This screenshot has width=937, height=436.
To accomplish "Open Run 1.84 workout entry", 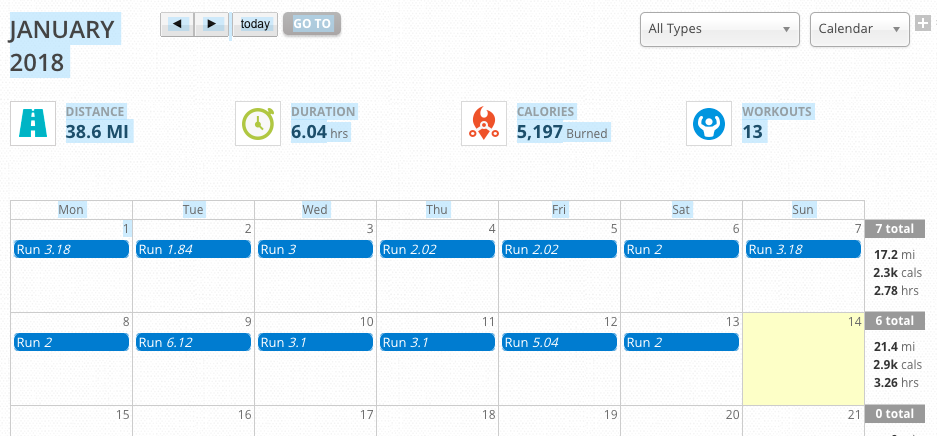I will click(193, 250).
